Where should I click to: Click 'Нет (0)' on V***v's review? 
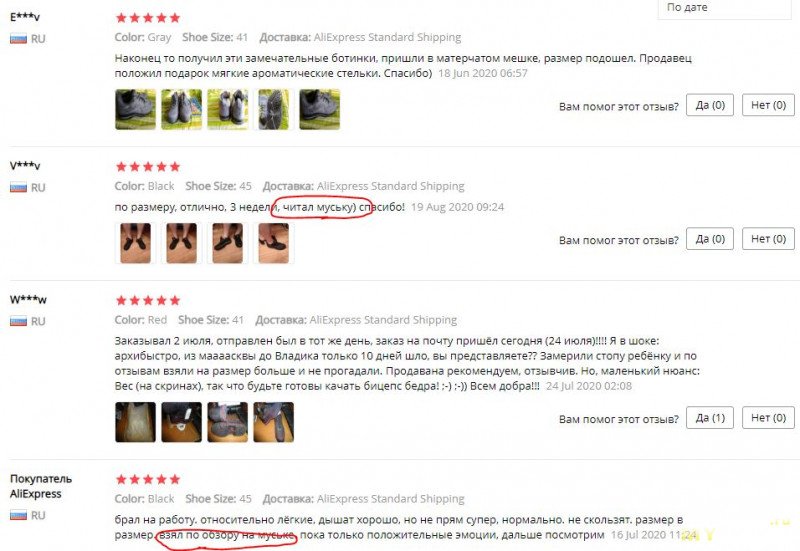pos(768,239)
